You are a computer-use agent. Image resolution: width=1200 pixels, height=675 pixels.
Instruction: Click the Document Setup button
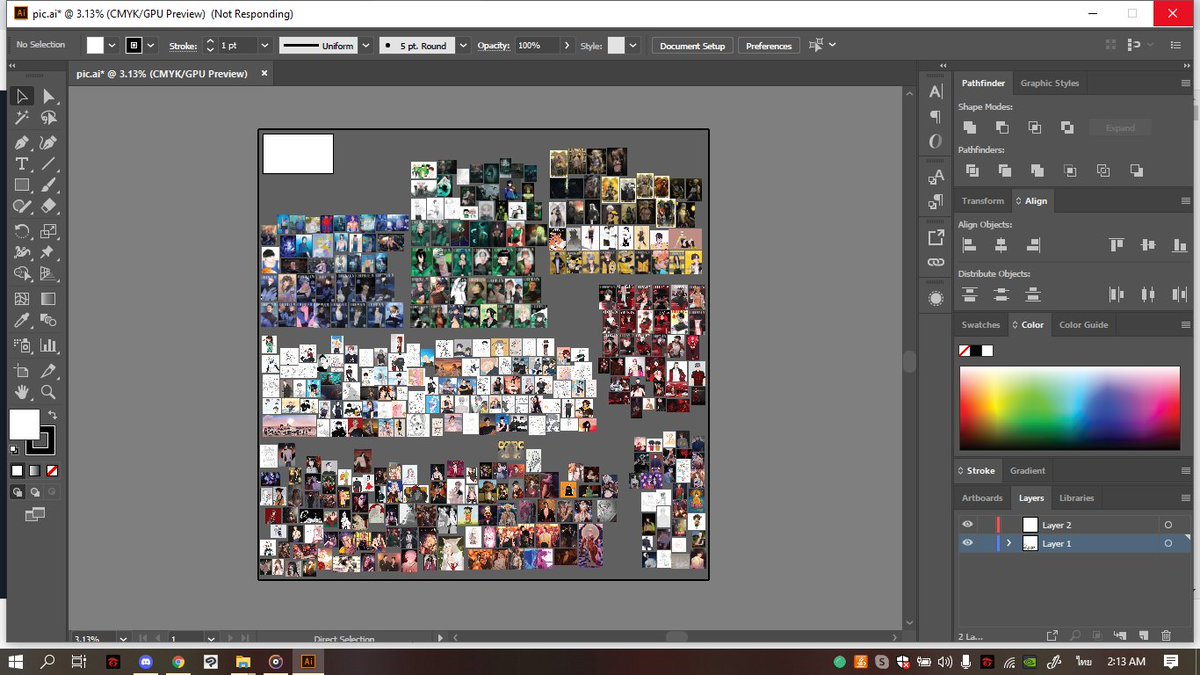click(x=692, y=46)
